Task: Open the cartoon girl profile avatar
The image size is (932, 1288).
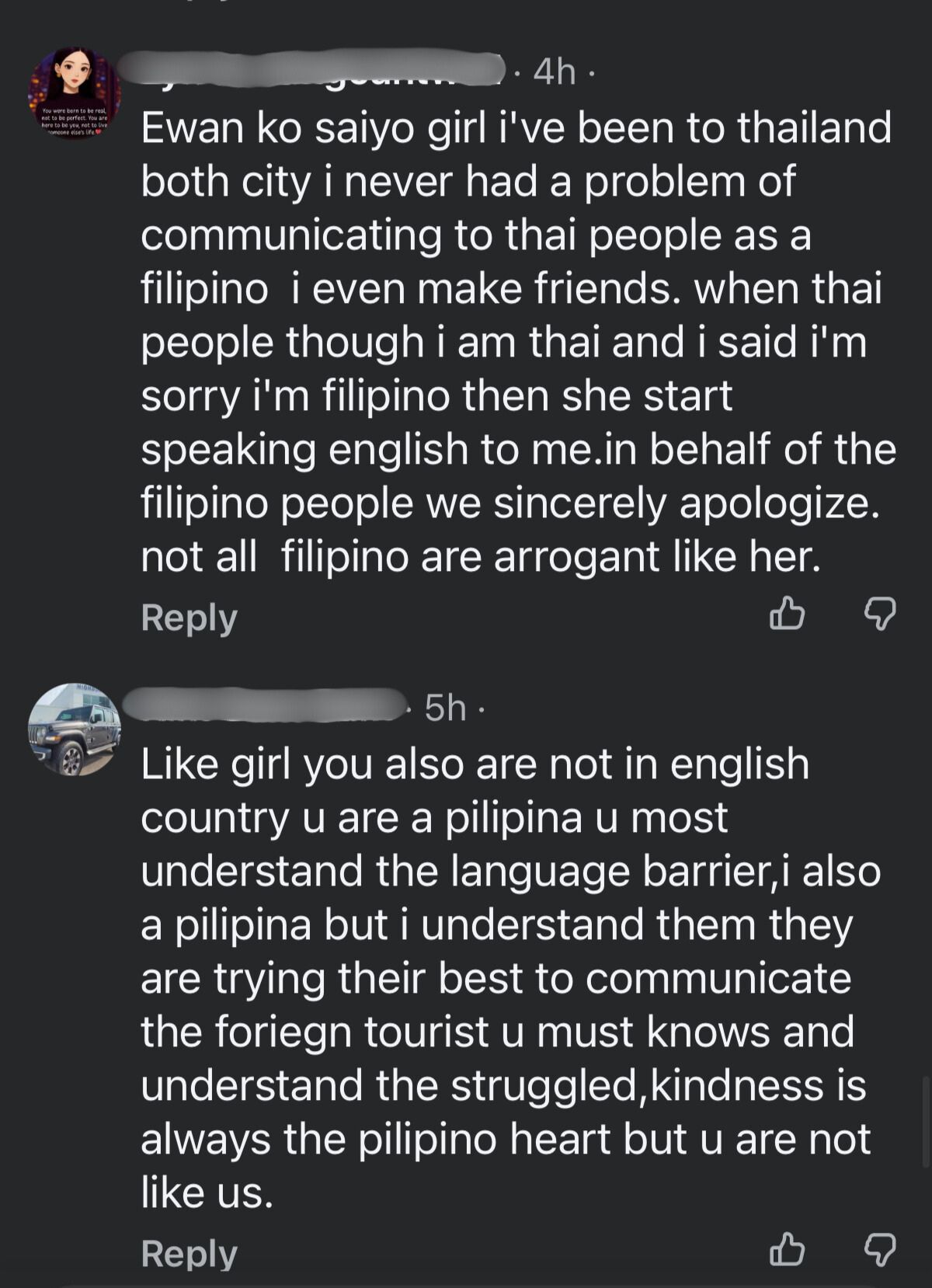Action: (x=75, y=93)
